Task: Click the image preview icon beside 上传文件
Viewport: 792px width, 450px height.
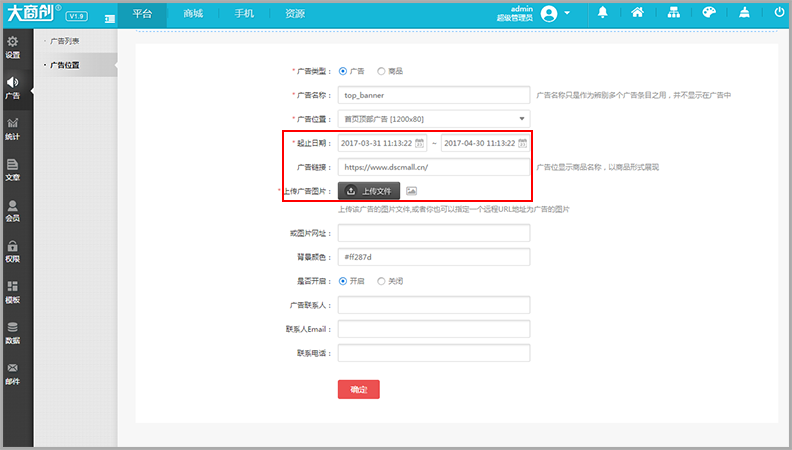Action: (x=412, y=191)
